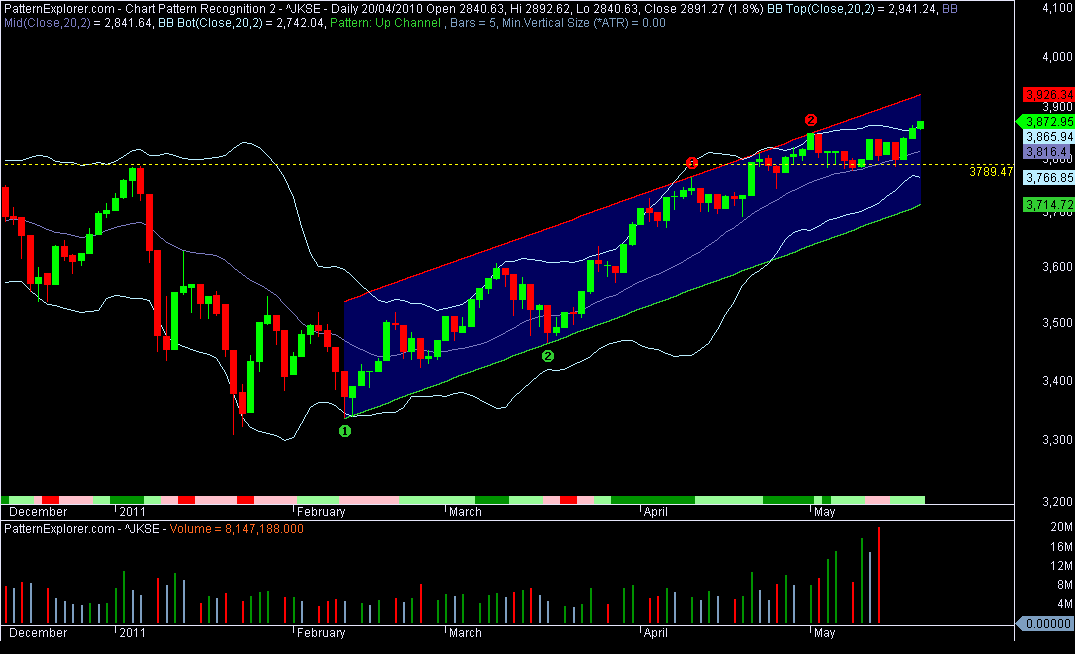Click the 8M volume axis label

pyautogui.click(x=1065, y=585)
